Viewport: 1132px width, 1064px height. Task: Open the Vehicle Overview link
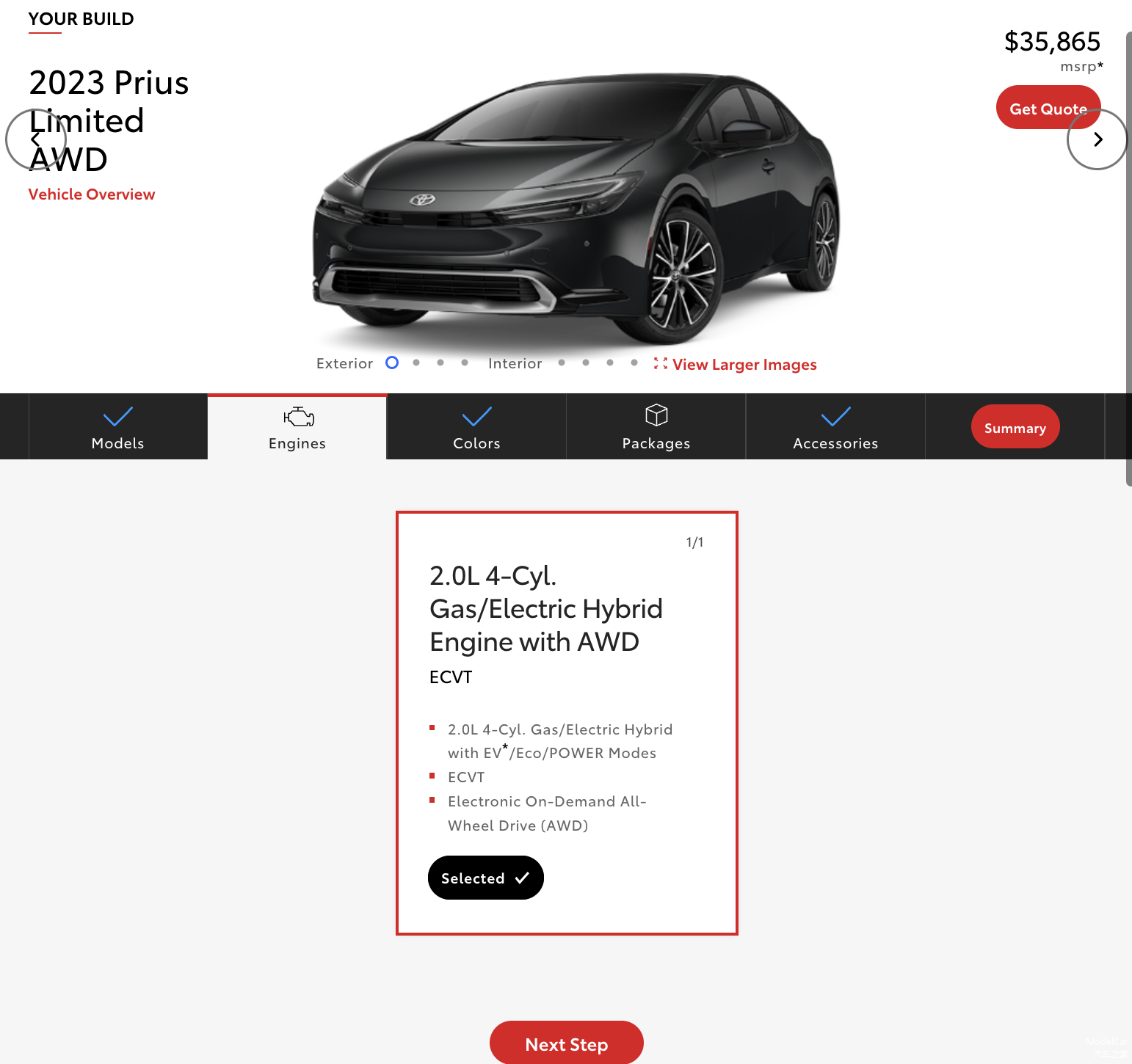(x=92, y=194)
